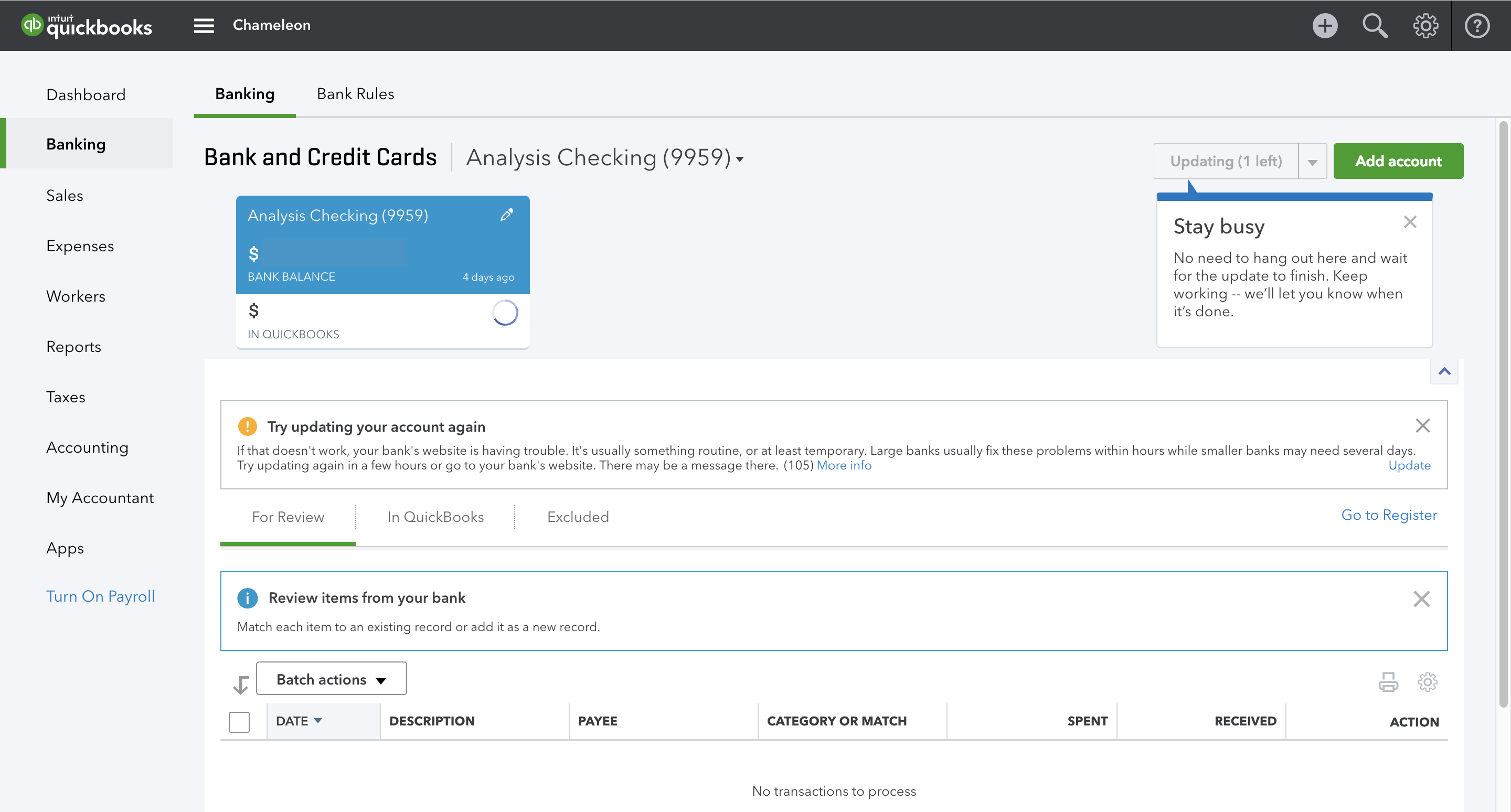Open the Excluded tab

578,517
